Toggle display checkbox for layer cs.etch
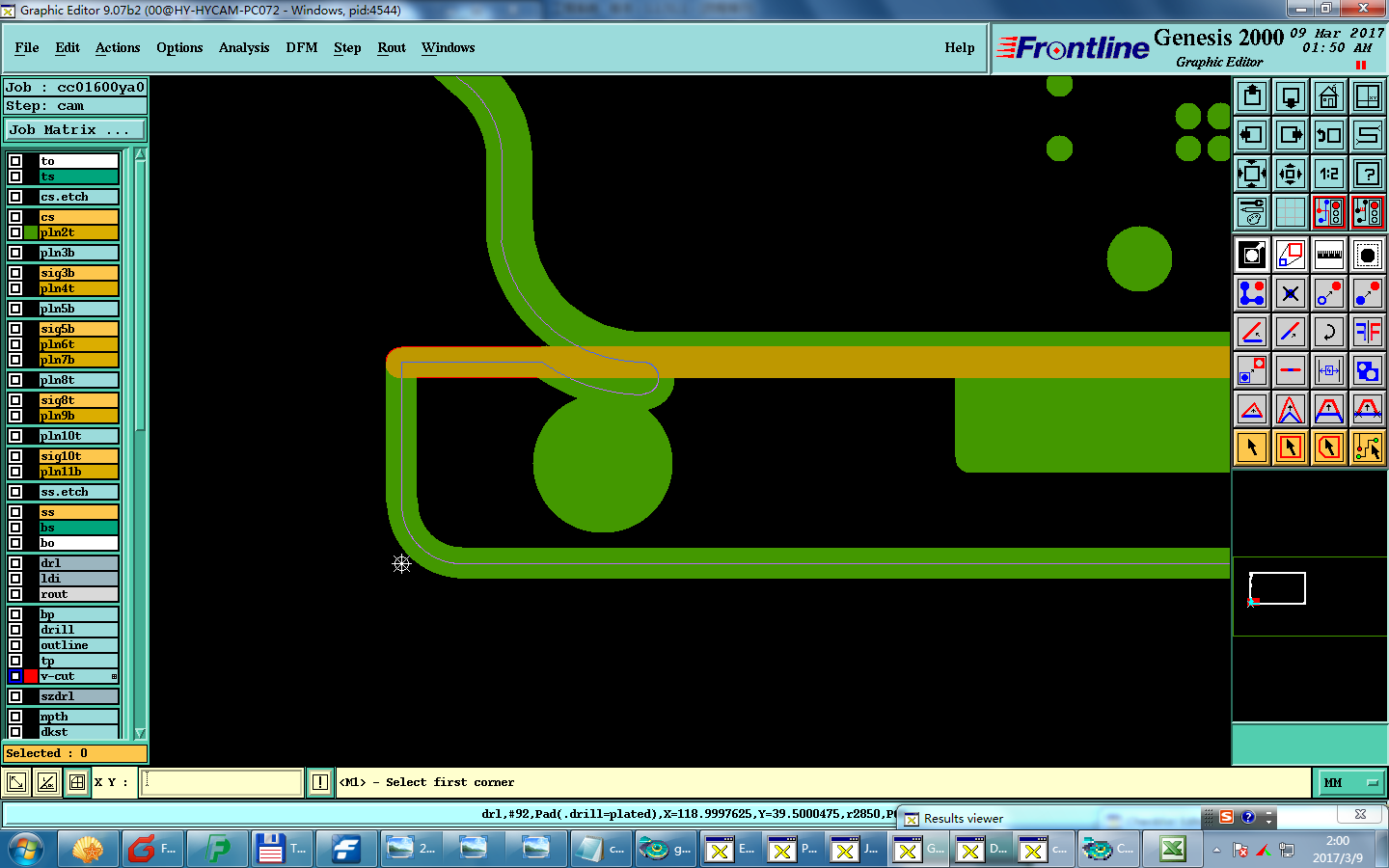 15,197
